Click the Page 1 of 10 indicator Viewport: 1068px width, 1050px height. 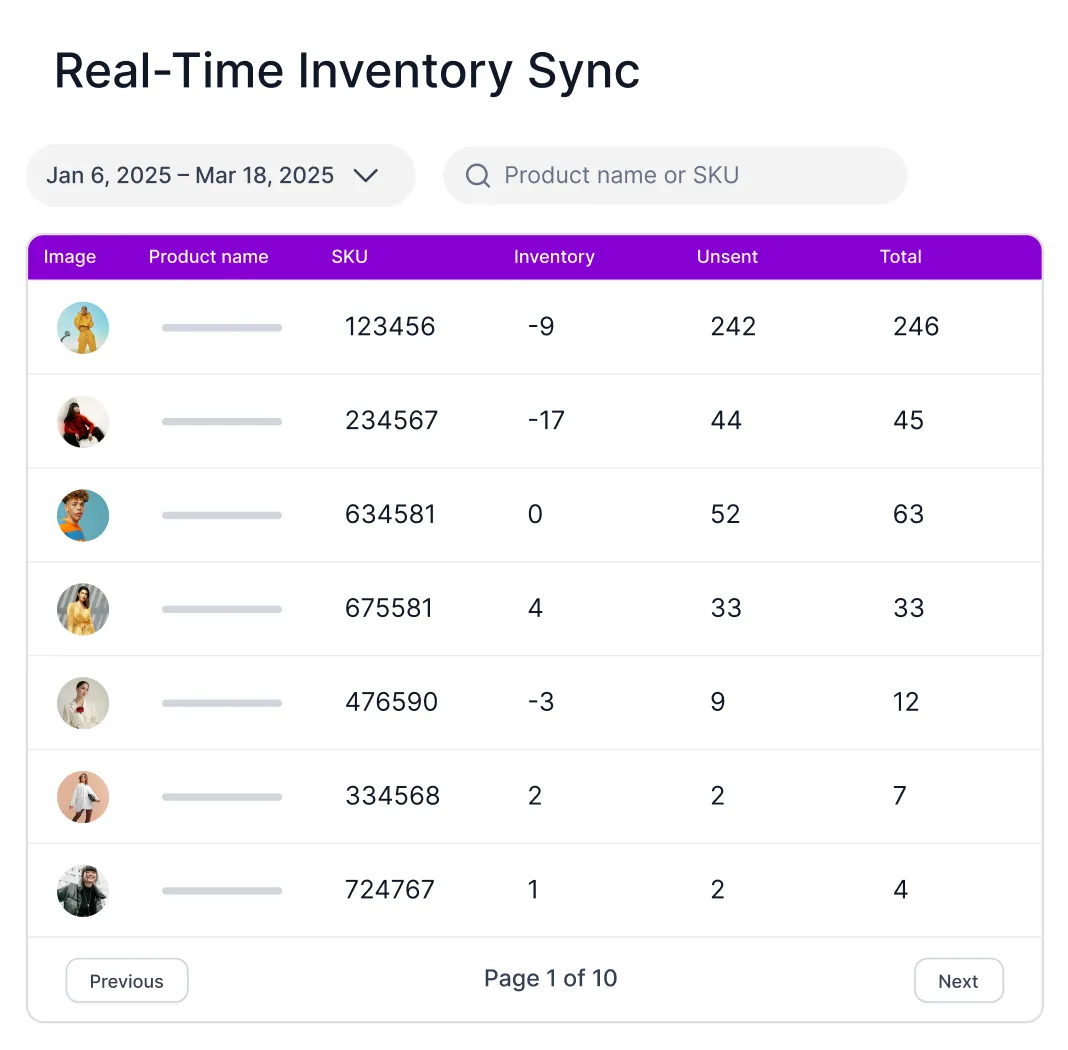pos(550,979)
